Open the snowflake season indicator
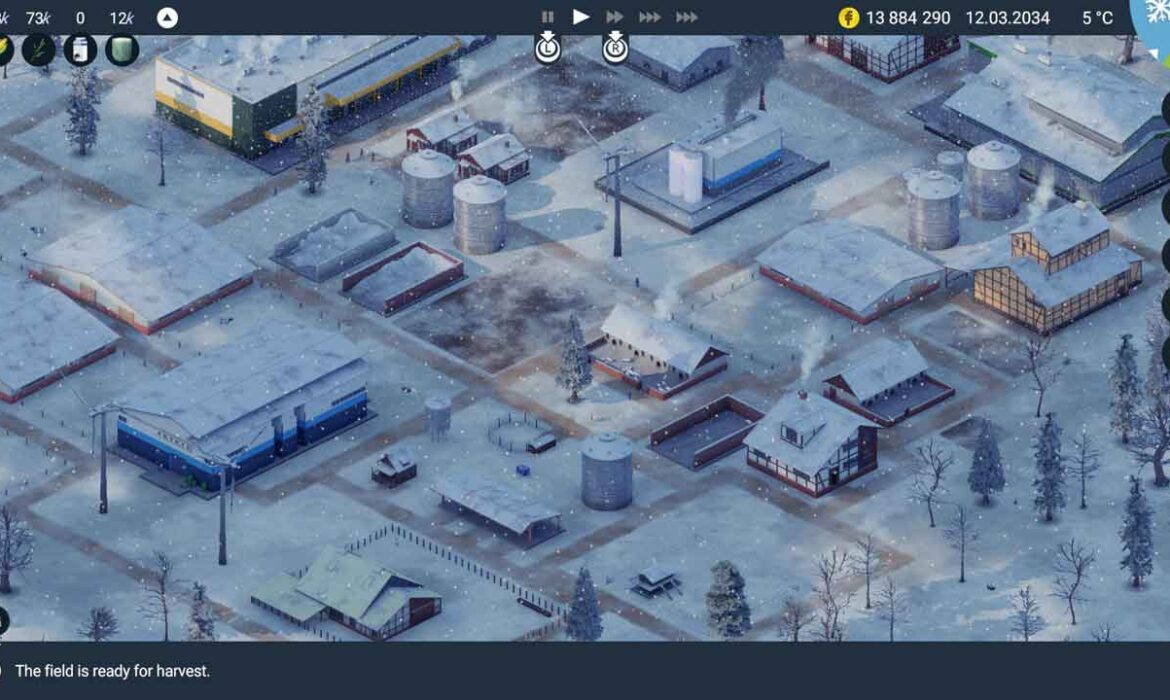 pyautogui.click(x=1153, y=12)
